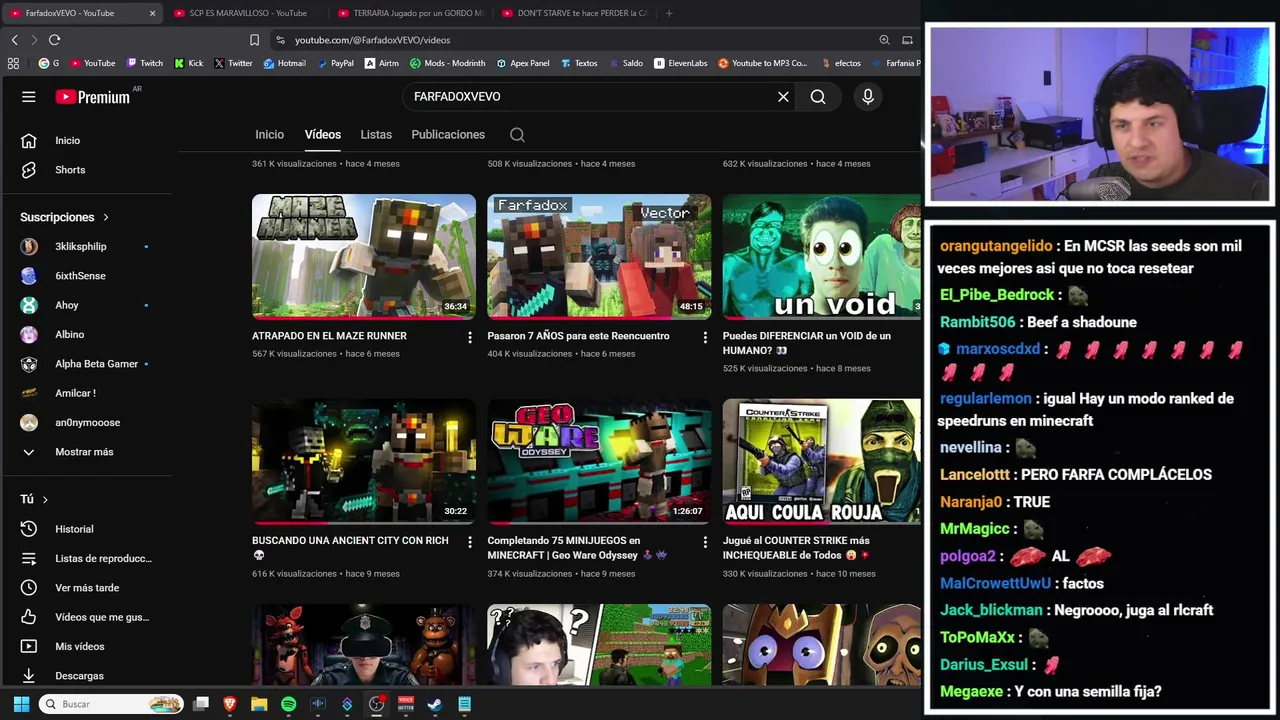1280x720 pixels.
Task: Open the ElevenLabs bookmark
Action: pos(681,63)
